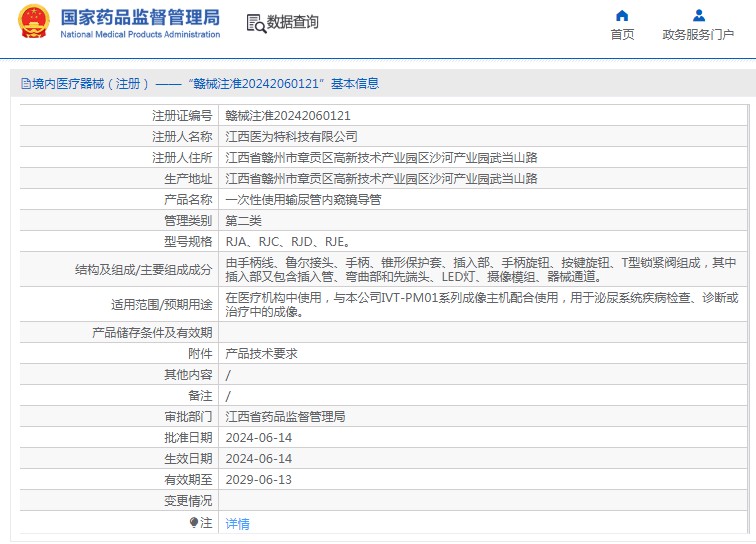Open the 政务服务门户 link
The image size is (756, 544).
point(698,35)
